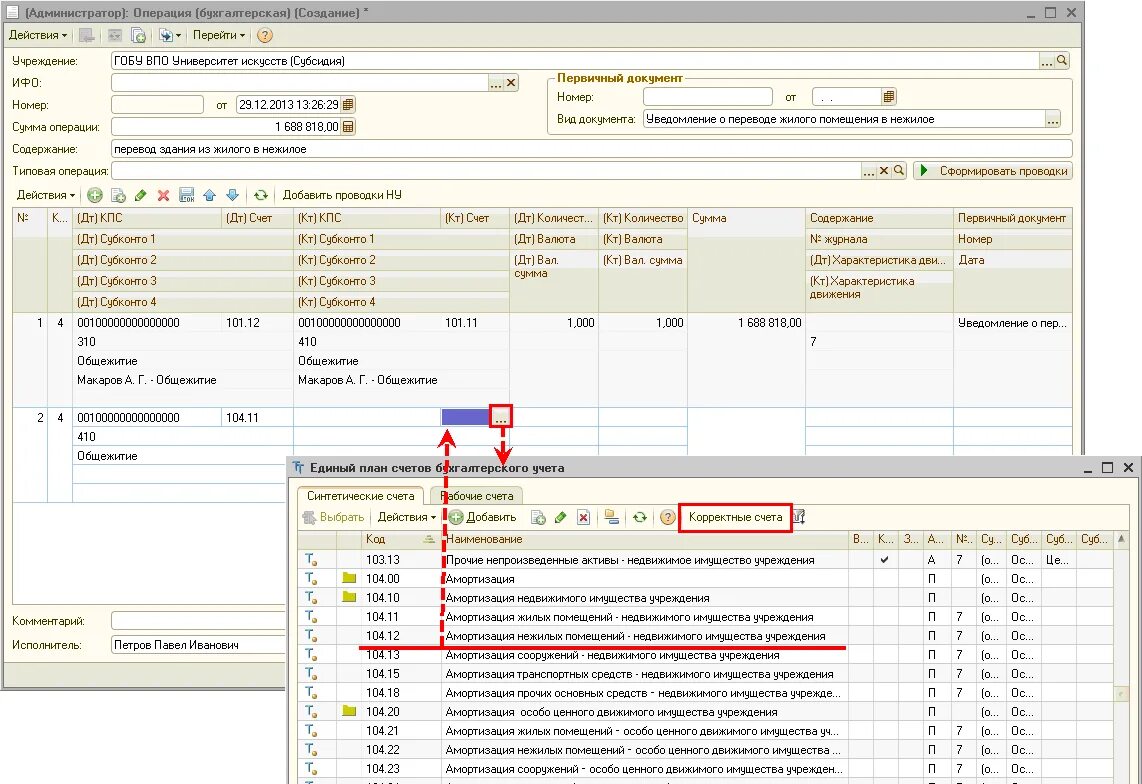
Task: Click the copy account icon in chart toolbar
Action: coord(538,517)
